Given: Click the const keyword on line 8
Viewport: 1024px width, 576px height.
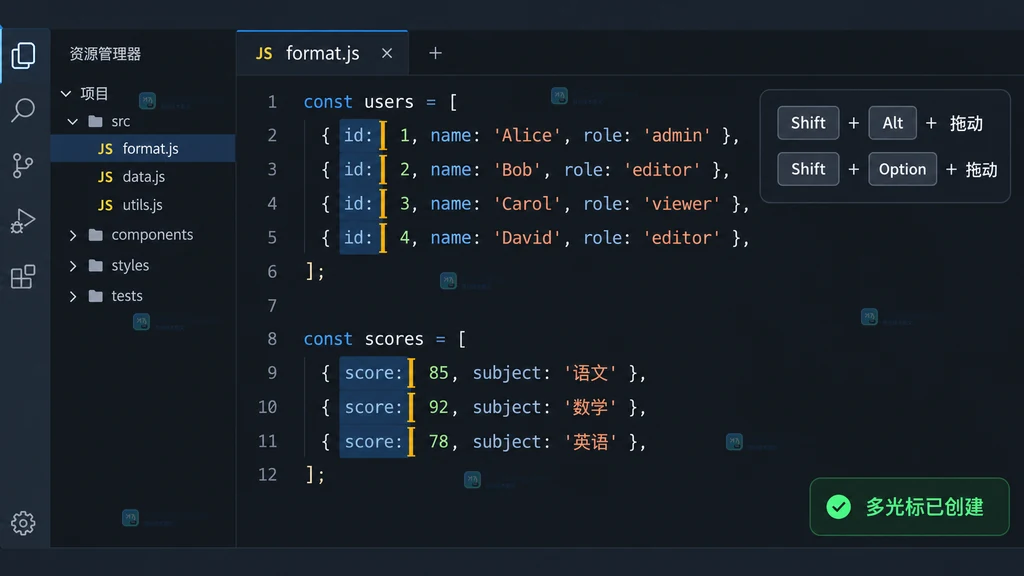Looking at the screenshot, I should 328,339.
